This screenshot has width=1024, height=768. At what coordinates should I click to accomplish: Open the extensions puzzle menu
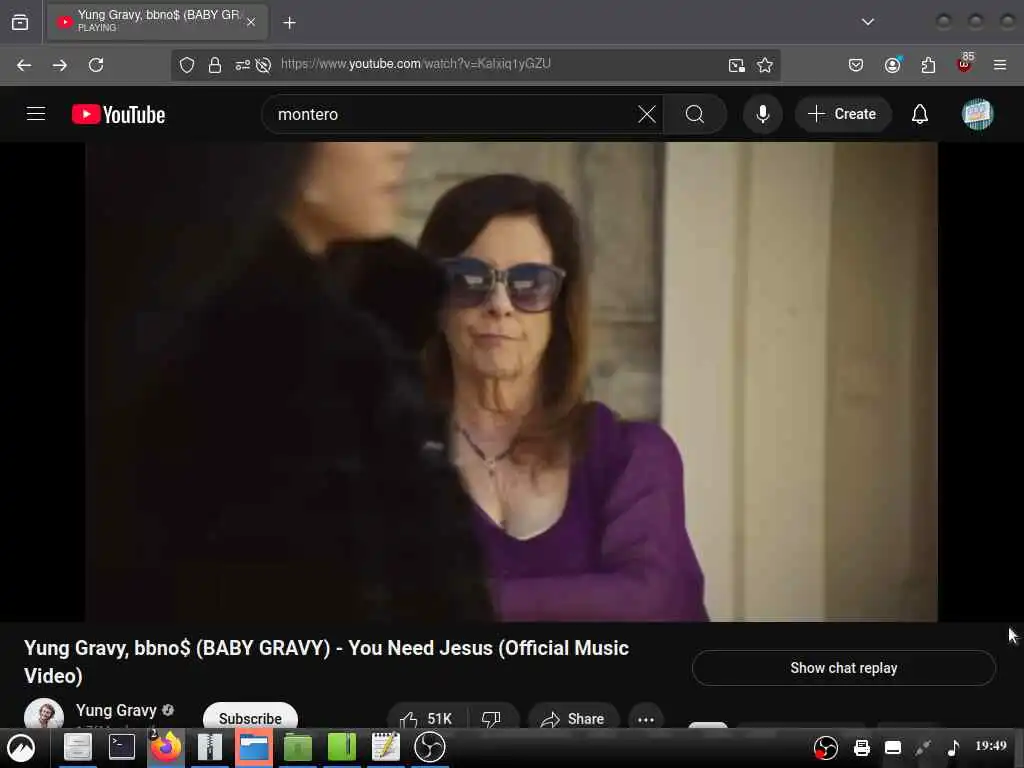pos(928,65)
